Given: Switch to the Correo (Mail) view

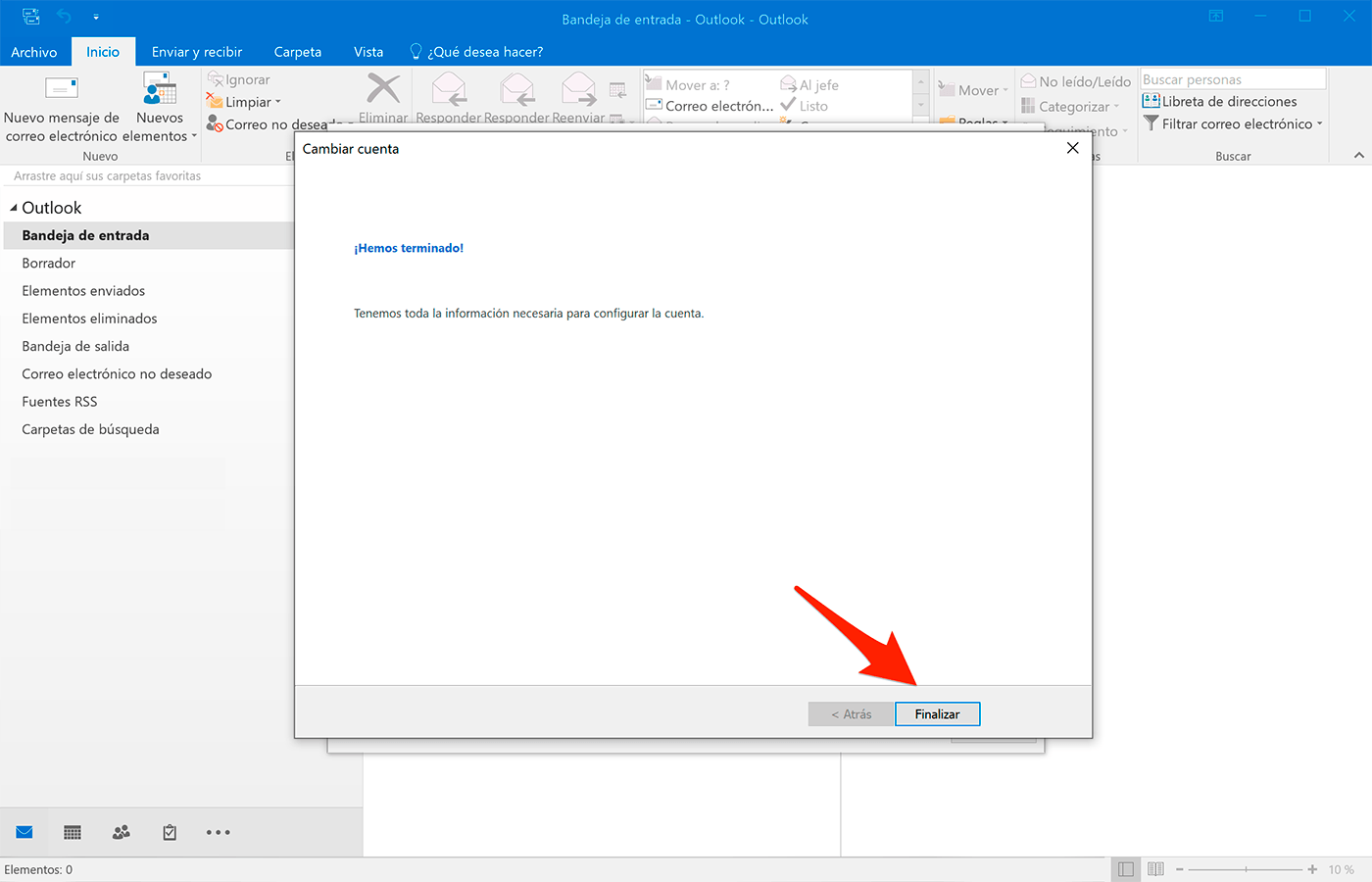Looking at the screenshot, I should 24,831.
